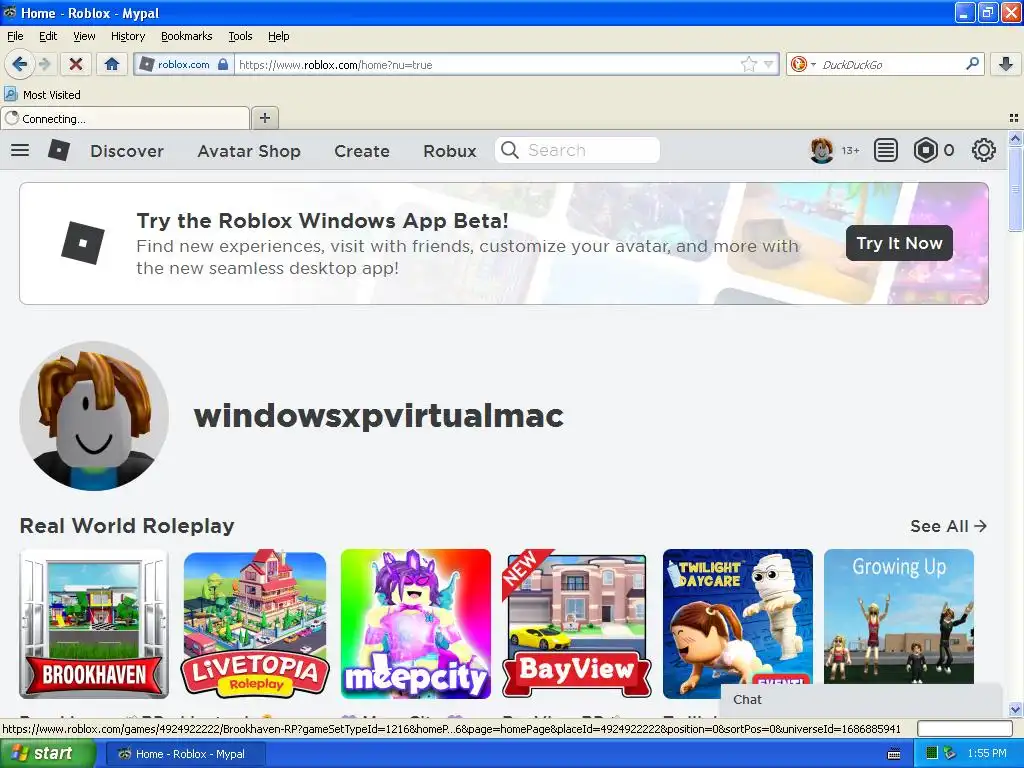Bookmark this page with the star icon
1024x768 pixels.
748,64
